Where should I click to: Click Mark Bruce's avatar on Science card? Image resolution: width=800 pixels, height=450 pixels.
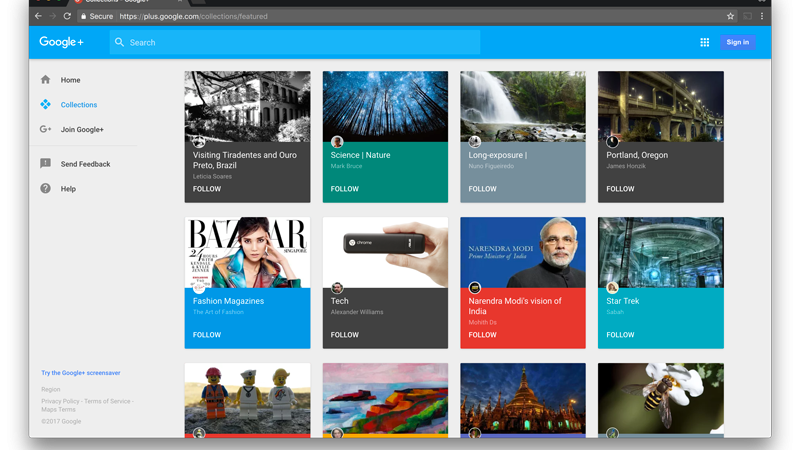tap(337, 142)
